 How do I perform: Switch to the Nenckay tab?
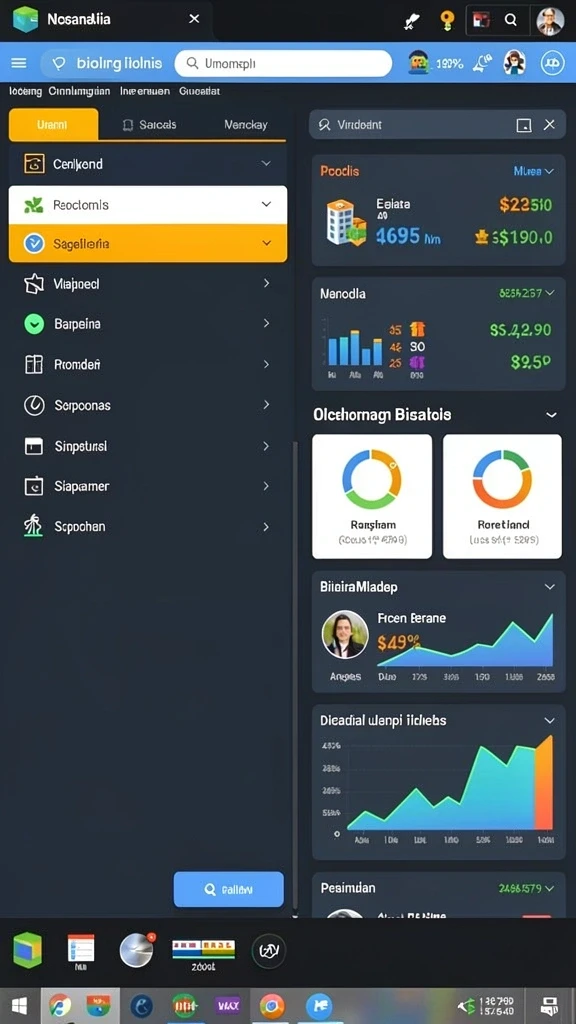tap(246, 124)
